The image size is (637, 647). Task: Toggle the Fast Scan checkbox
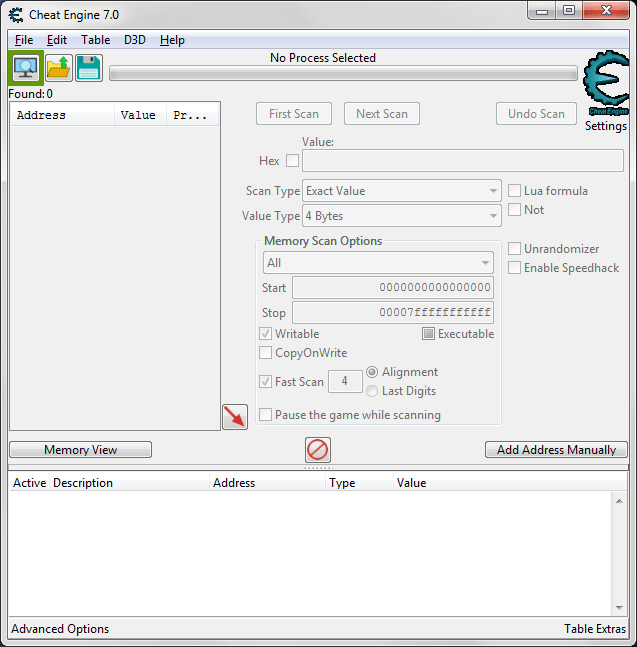coord(265,382)
